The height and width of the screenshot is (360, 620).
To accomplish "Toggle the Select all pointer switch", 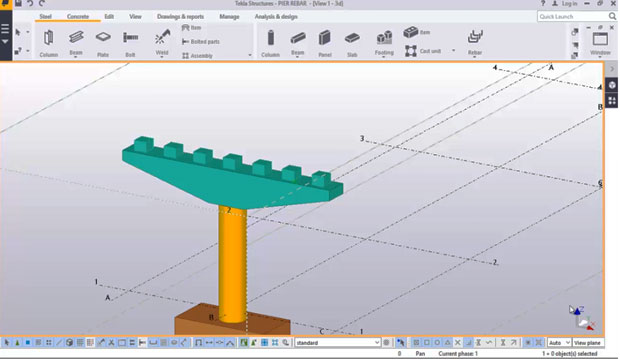I will click(x=7, y=343).
